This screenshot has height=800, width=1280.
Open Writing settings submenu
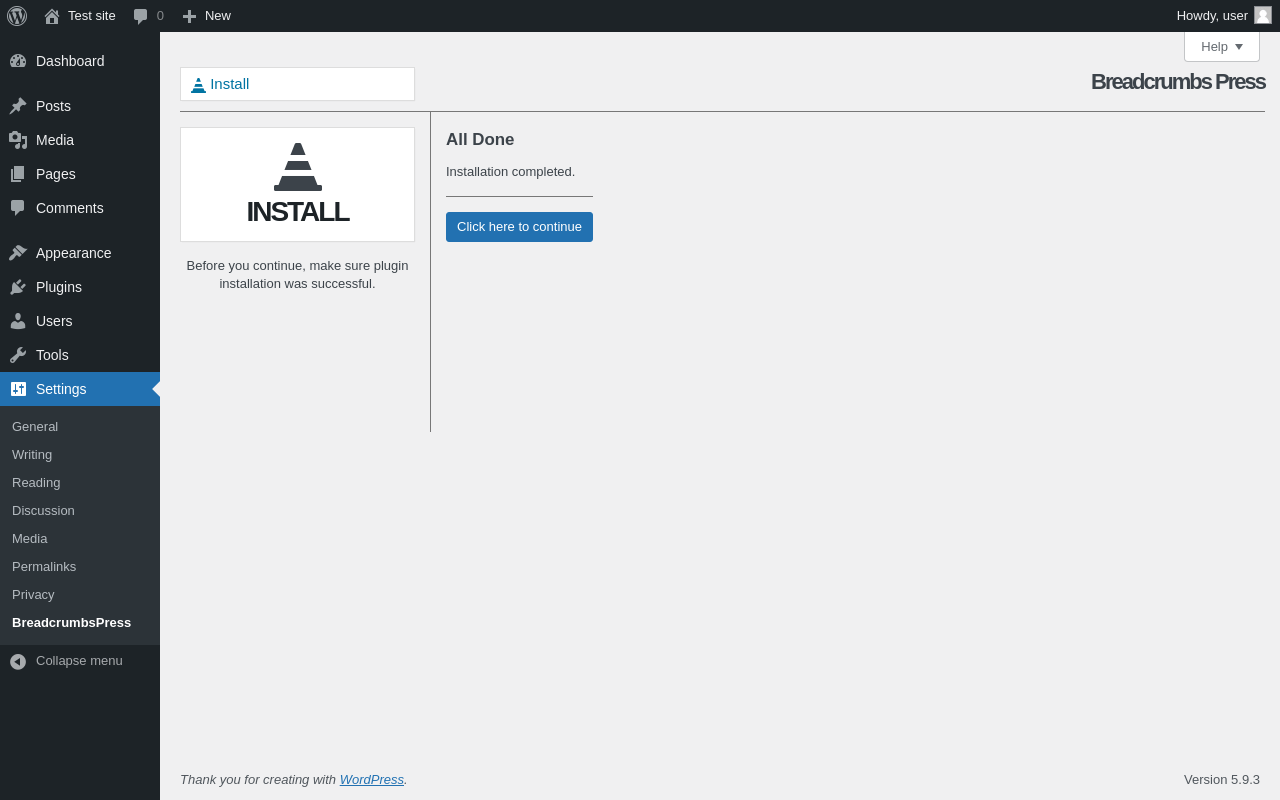click(32, 454)
